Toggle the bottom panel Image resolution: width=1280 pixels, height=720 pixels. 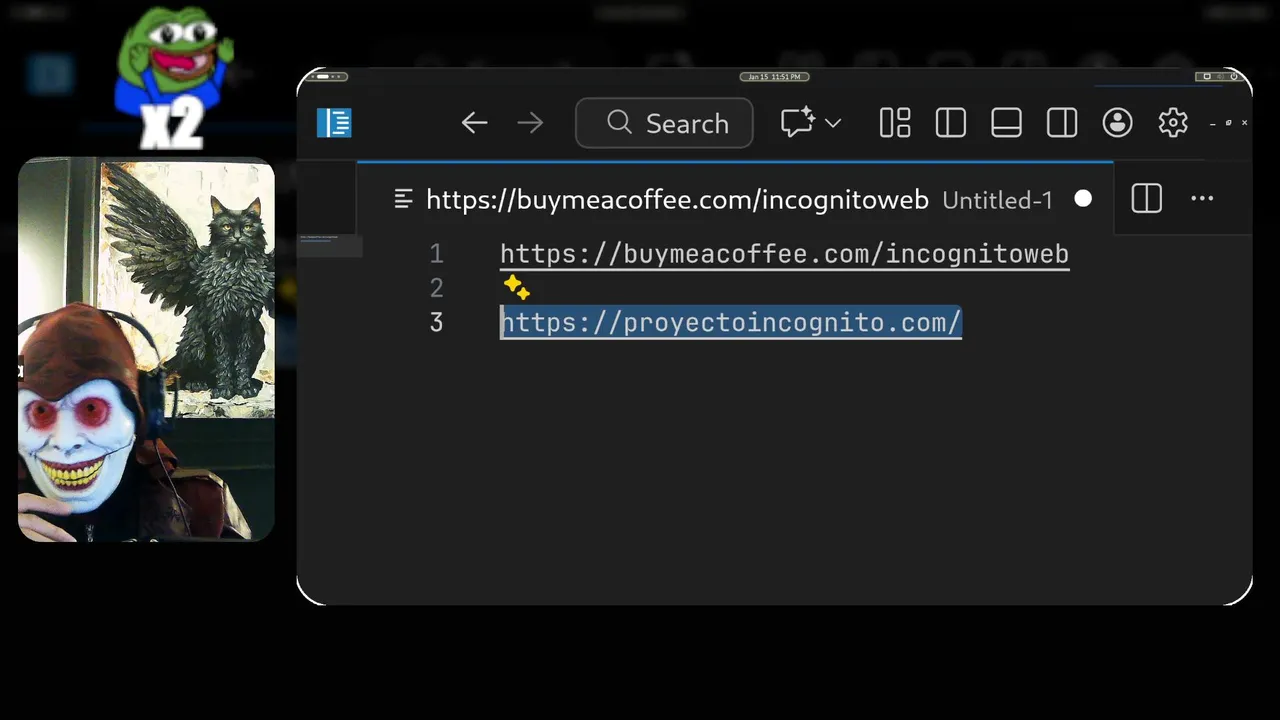[1006, 123]
